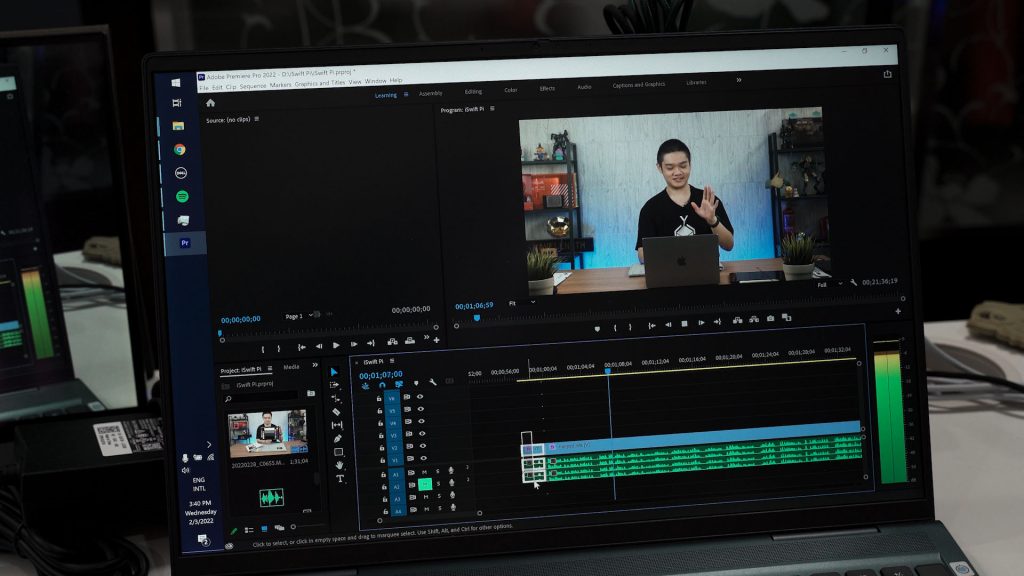Click the Export Frame camera icon
The height and width of the screenshot is (576, 1024).
771,319
